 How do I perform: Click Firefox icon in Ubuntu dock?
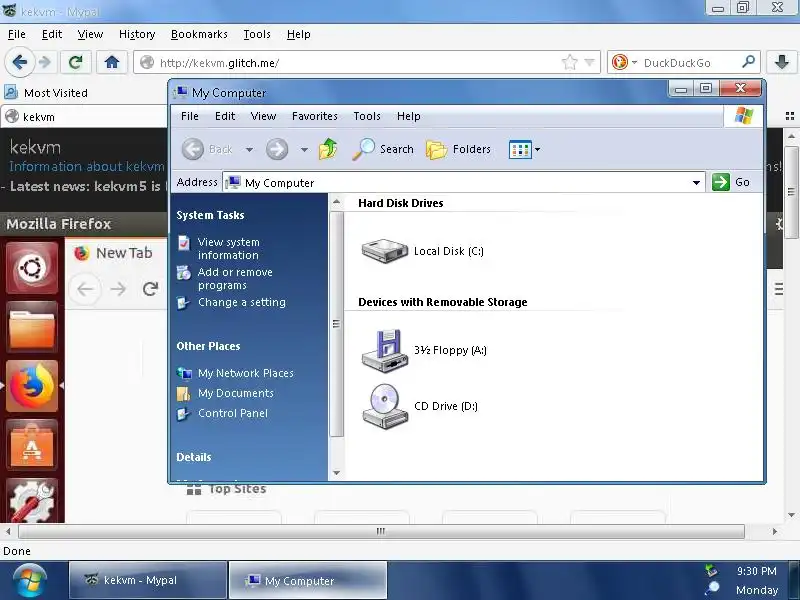click(32, 386)
